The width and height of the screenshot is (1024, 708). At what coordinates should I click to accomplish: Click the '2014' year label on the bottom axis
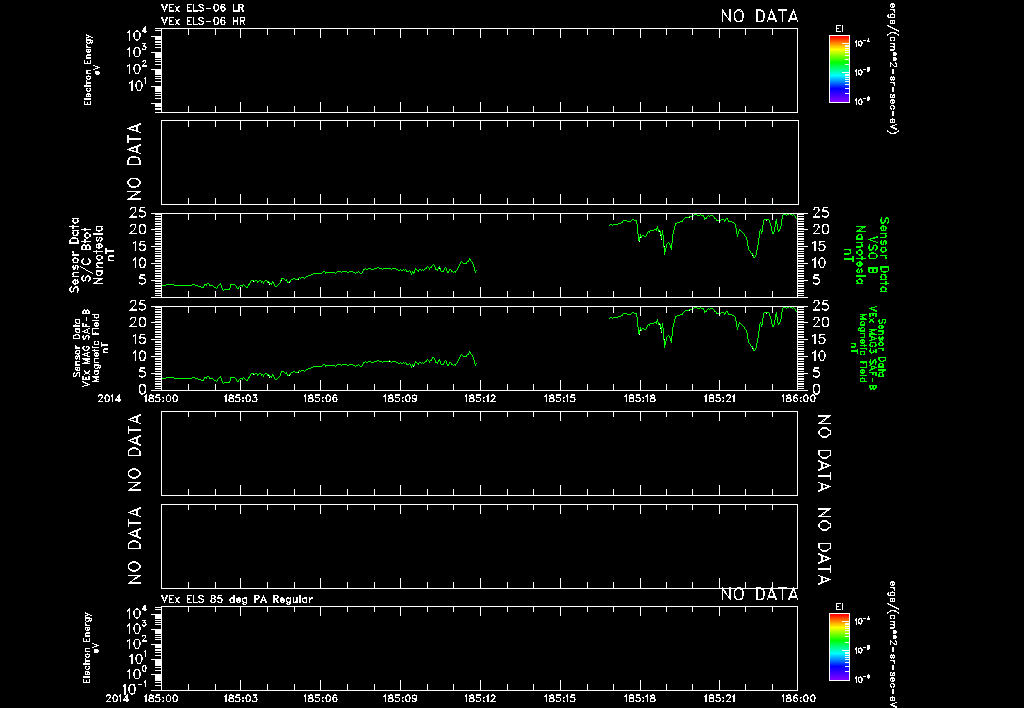(x=118, y=698)
